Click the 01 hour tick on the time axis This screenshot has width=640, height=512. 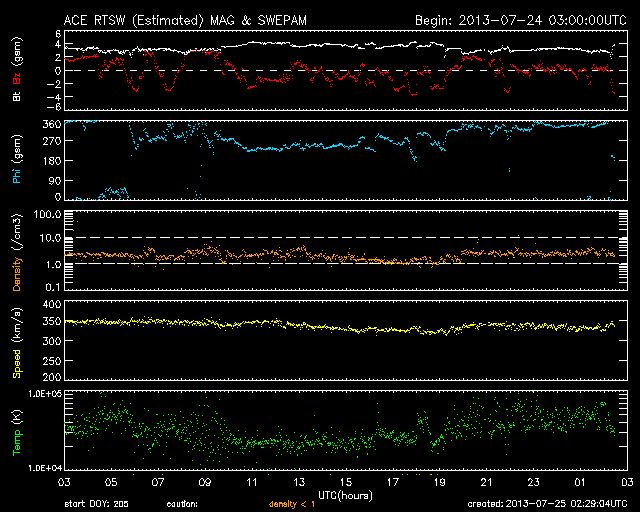[579, 481]
